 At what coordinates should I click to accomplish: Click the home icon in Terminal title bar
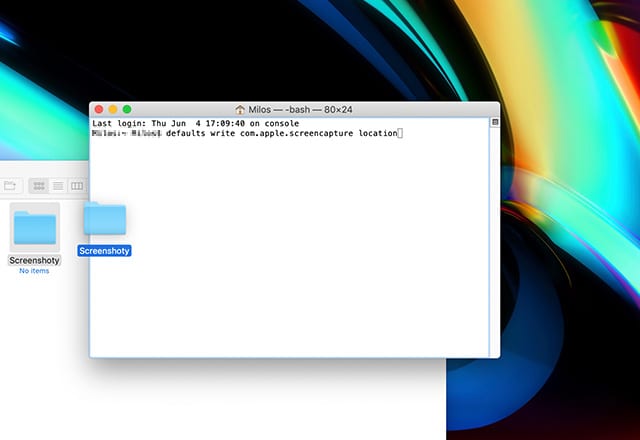(240, 109)
